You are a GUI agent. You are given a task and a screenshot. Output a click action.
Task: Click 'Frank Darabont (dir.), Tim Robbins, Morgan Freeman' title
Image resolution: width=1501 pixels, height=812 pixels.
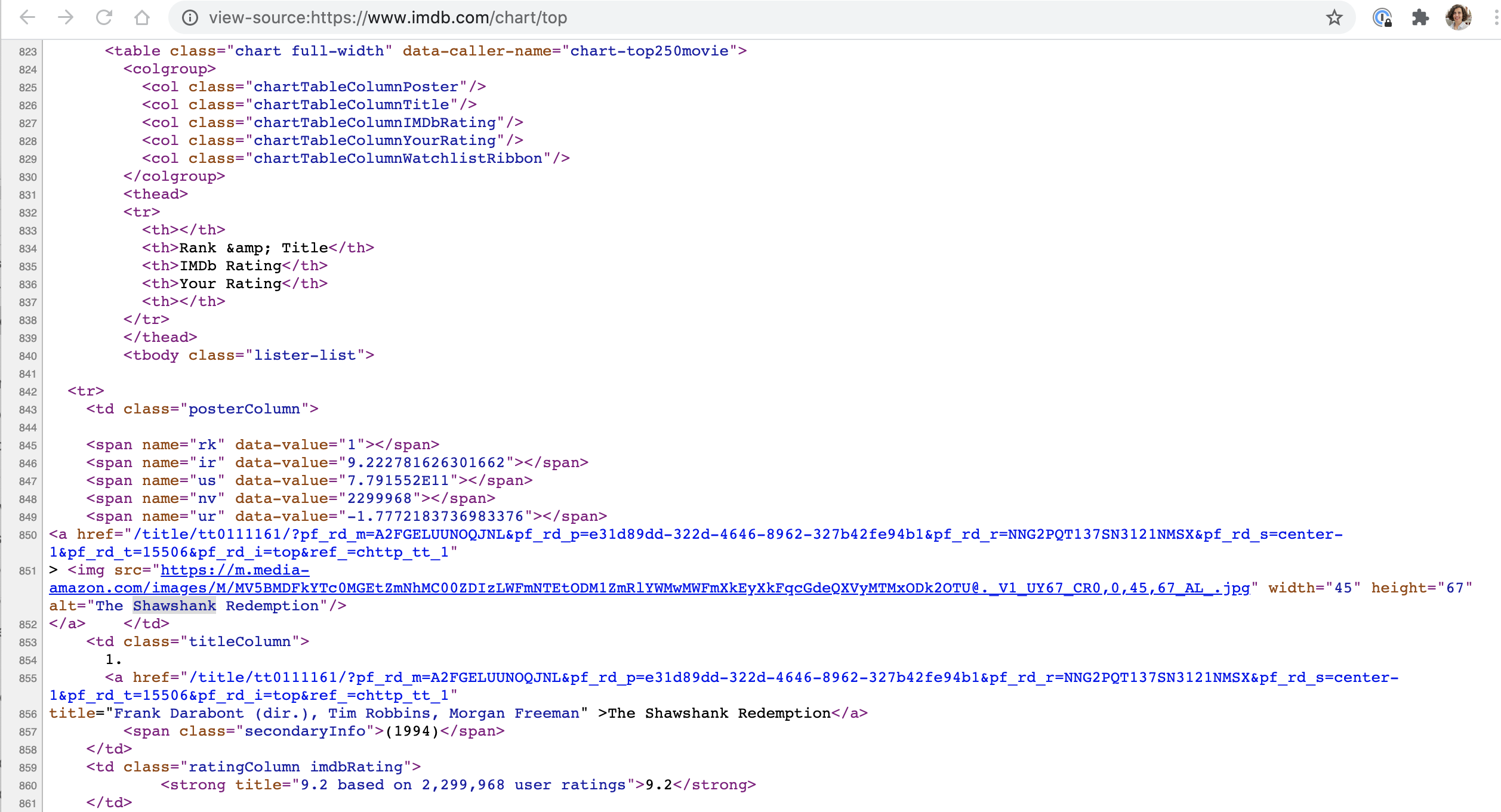(346, 714)
